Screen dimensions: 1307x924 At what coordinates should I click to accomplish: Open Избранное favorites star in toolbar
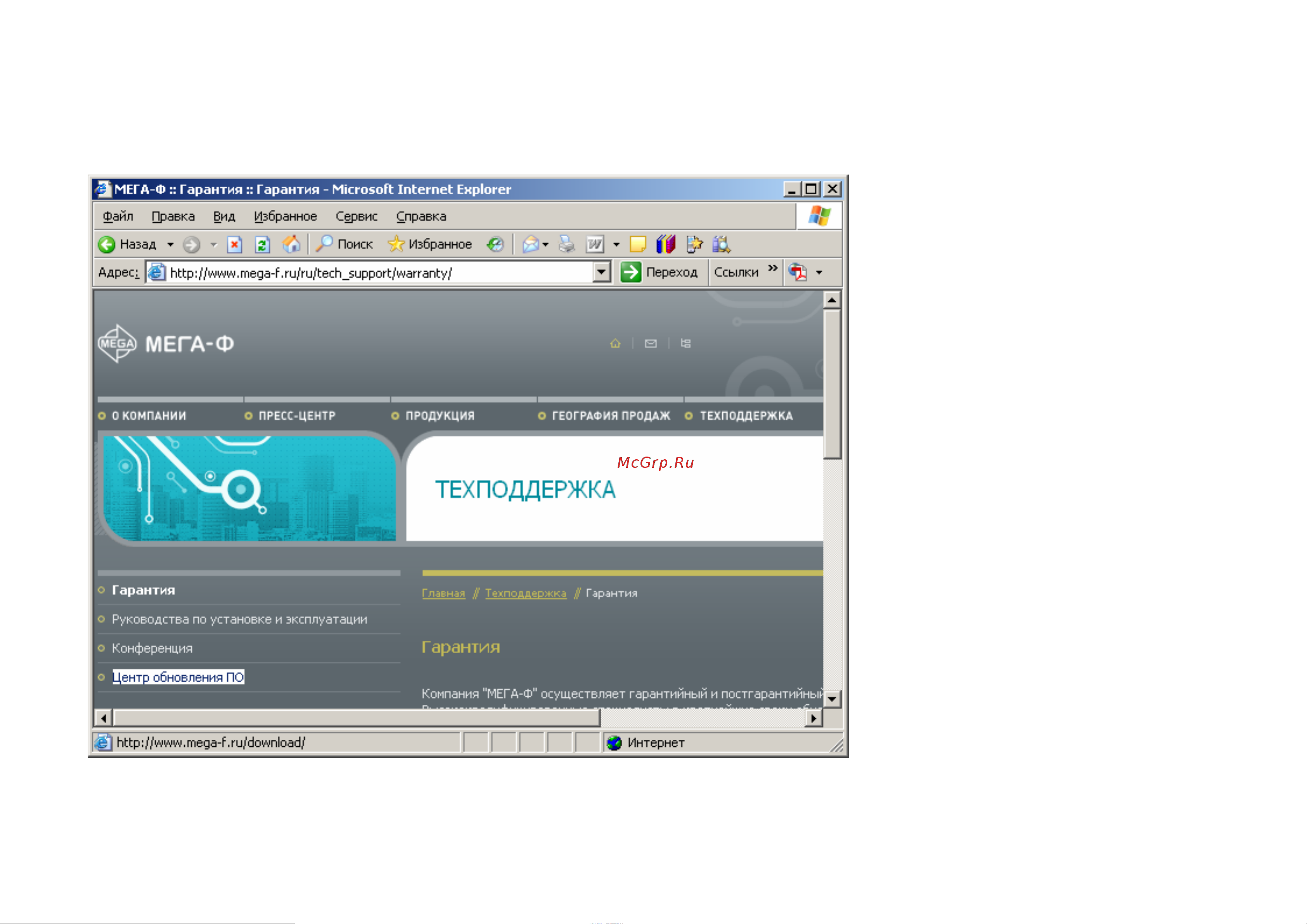click(430, 244)
